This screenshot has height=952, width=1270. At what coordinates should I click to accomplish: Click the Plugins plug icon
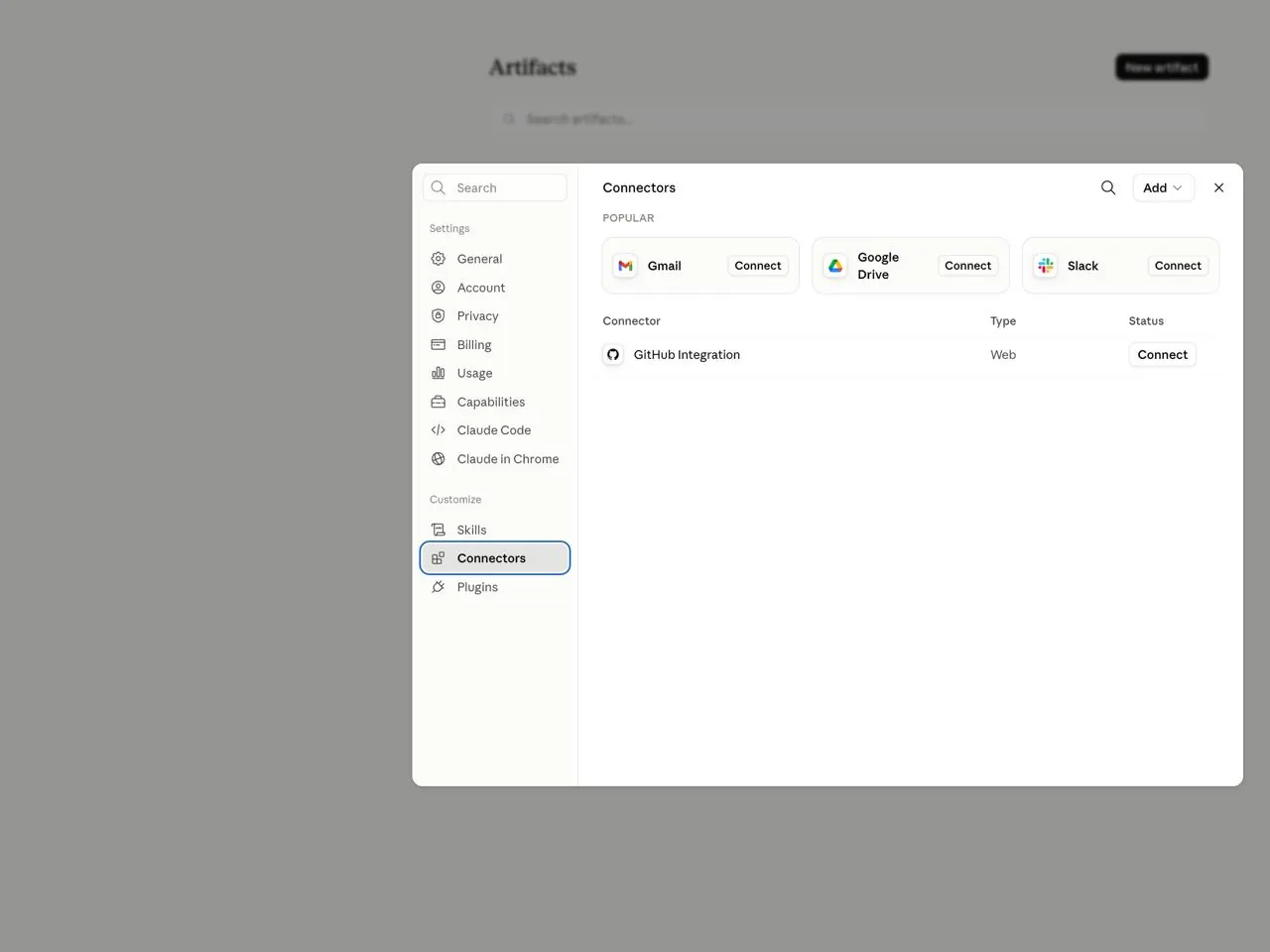[439, 587]
